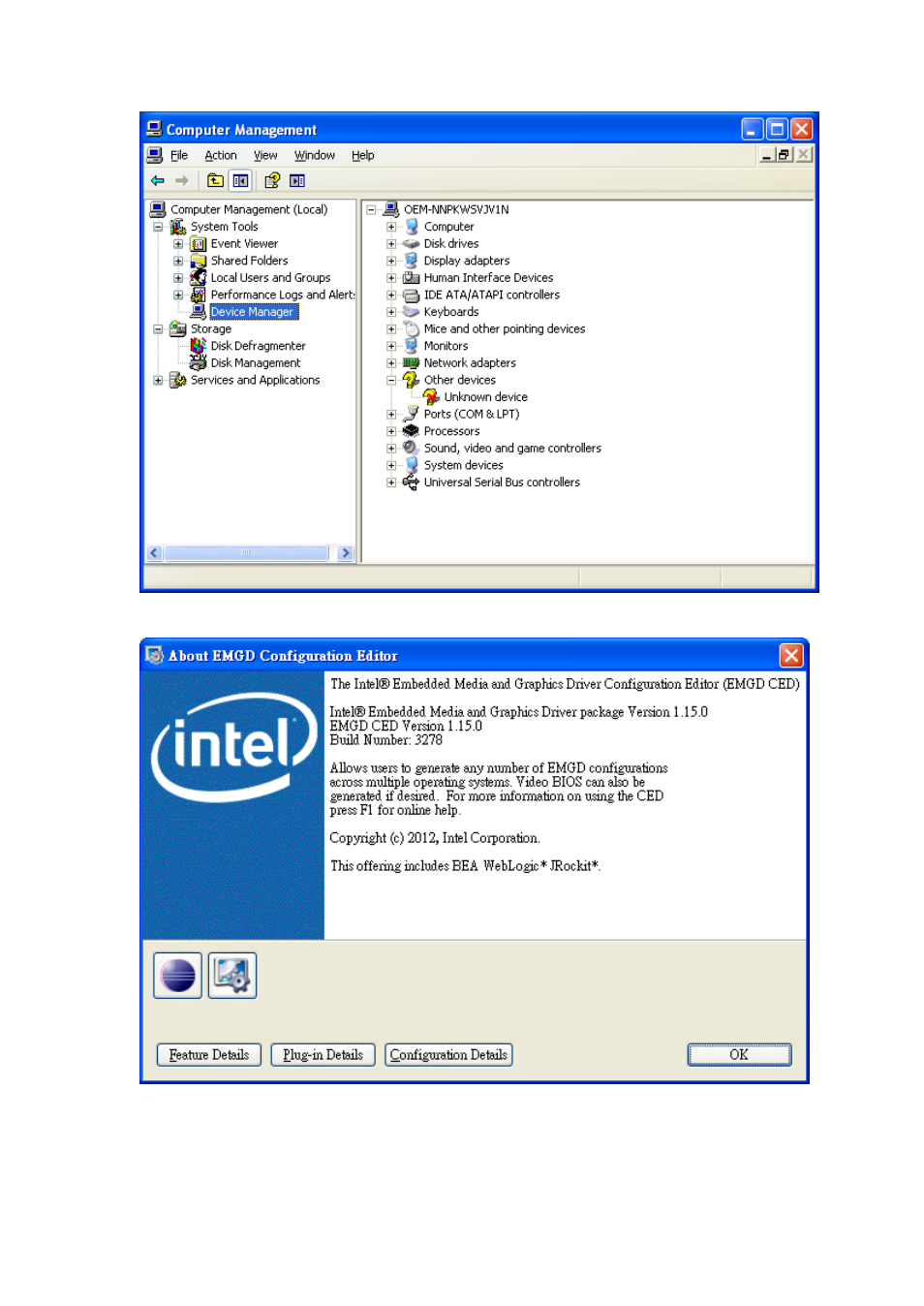Select Ports (COM & LPT) entry

point(472,415)
